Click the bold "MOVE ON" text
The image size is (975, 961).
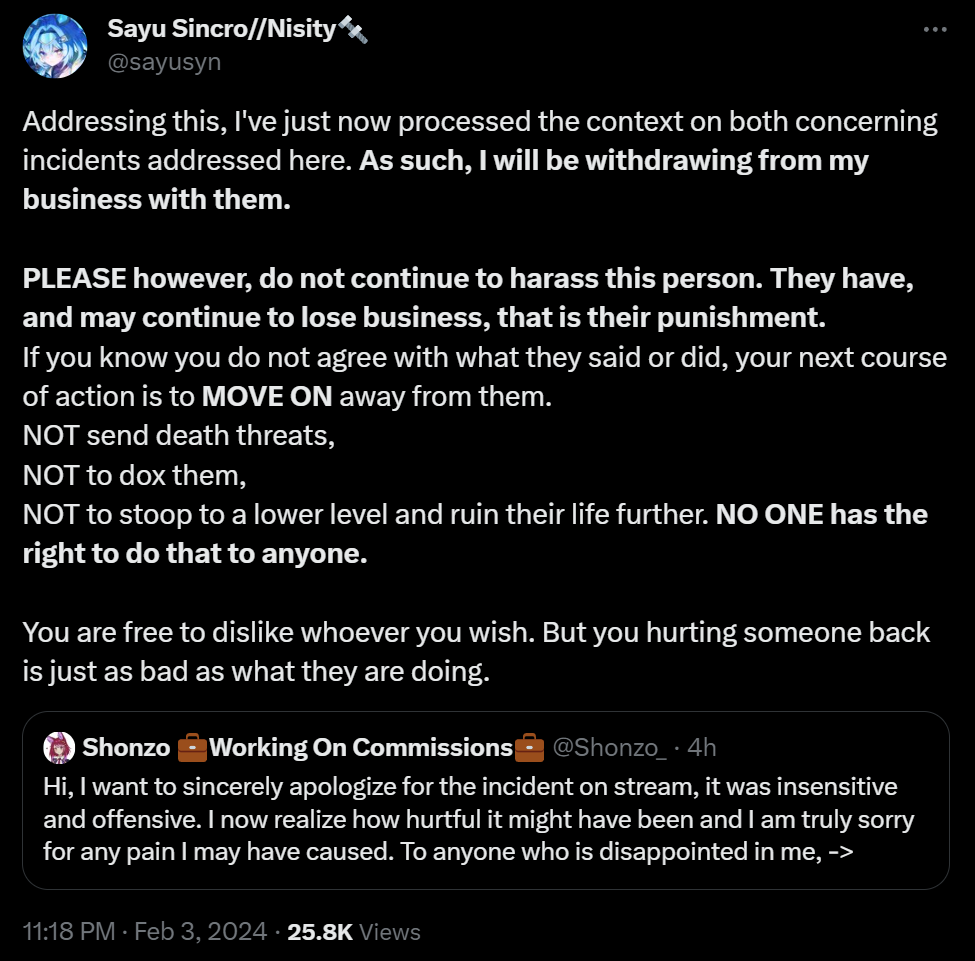267,396
